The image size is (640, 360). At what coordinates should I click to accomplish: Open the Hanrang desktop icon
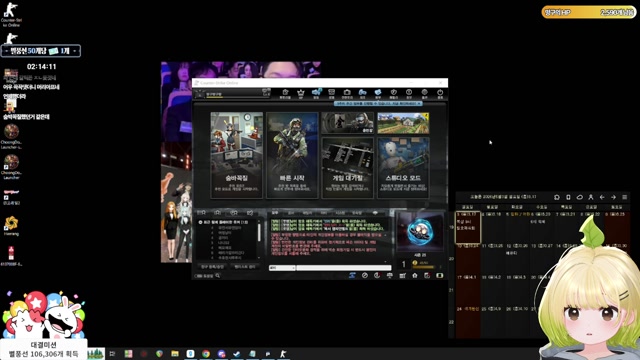[x=11, y=226]
